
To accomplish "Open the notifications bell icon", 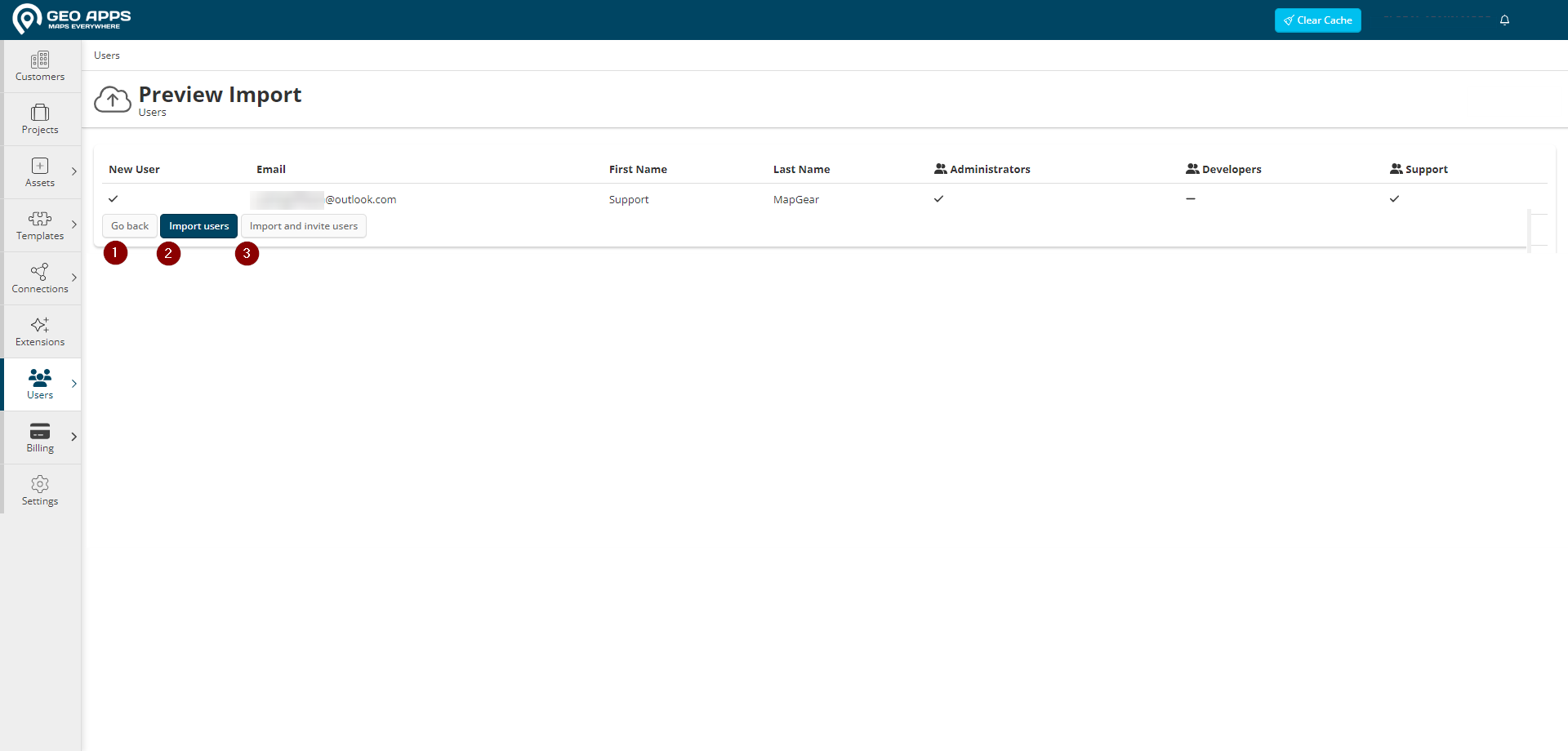I will coord(1504,20).
